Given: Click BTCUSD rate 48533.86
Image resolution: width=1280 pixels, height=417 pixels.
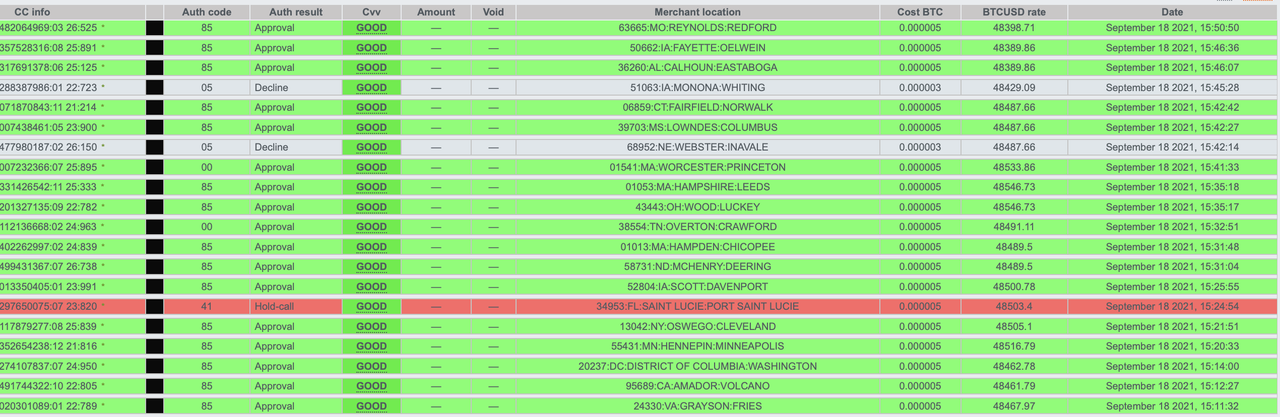Looking at the screenshot, I should tap(1013, 167).
